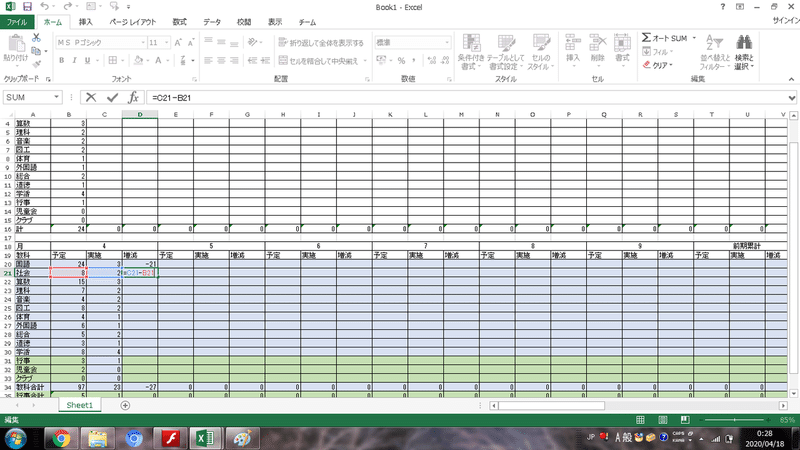The height and width of the screenshot is (450, 800).
Task: Toggle Bold formatting
Action: click(62, 60)
